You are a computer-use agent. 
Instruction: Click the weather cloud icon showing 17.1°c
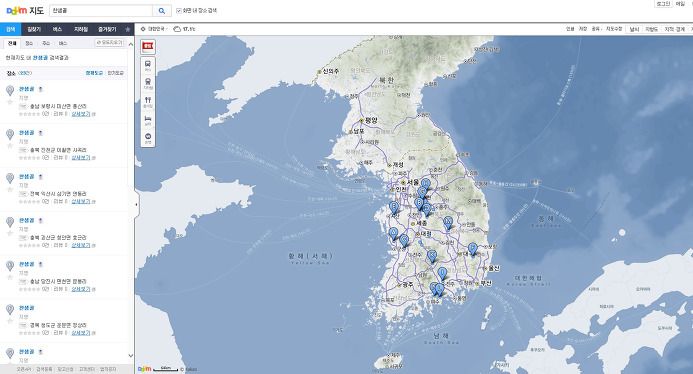tap(177, 29)
